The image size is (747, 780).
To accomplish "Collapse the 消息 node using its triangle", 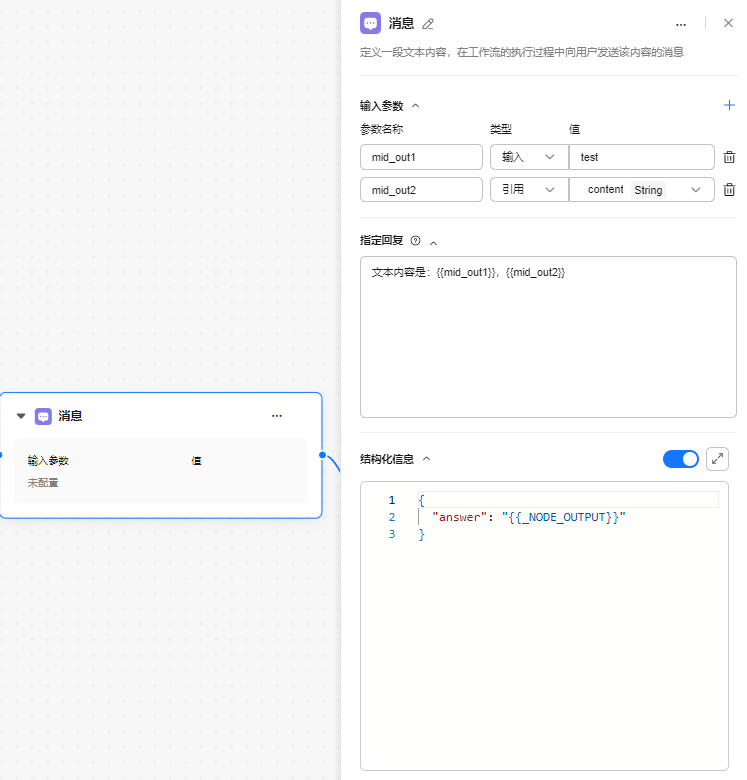I will 21,416.
